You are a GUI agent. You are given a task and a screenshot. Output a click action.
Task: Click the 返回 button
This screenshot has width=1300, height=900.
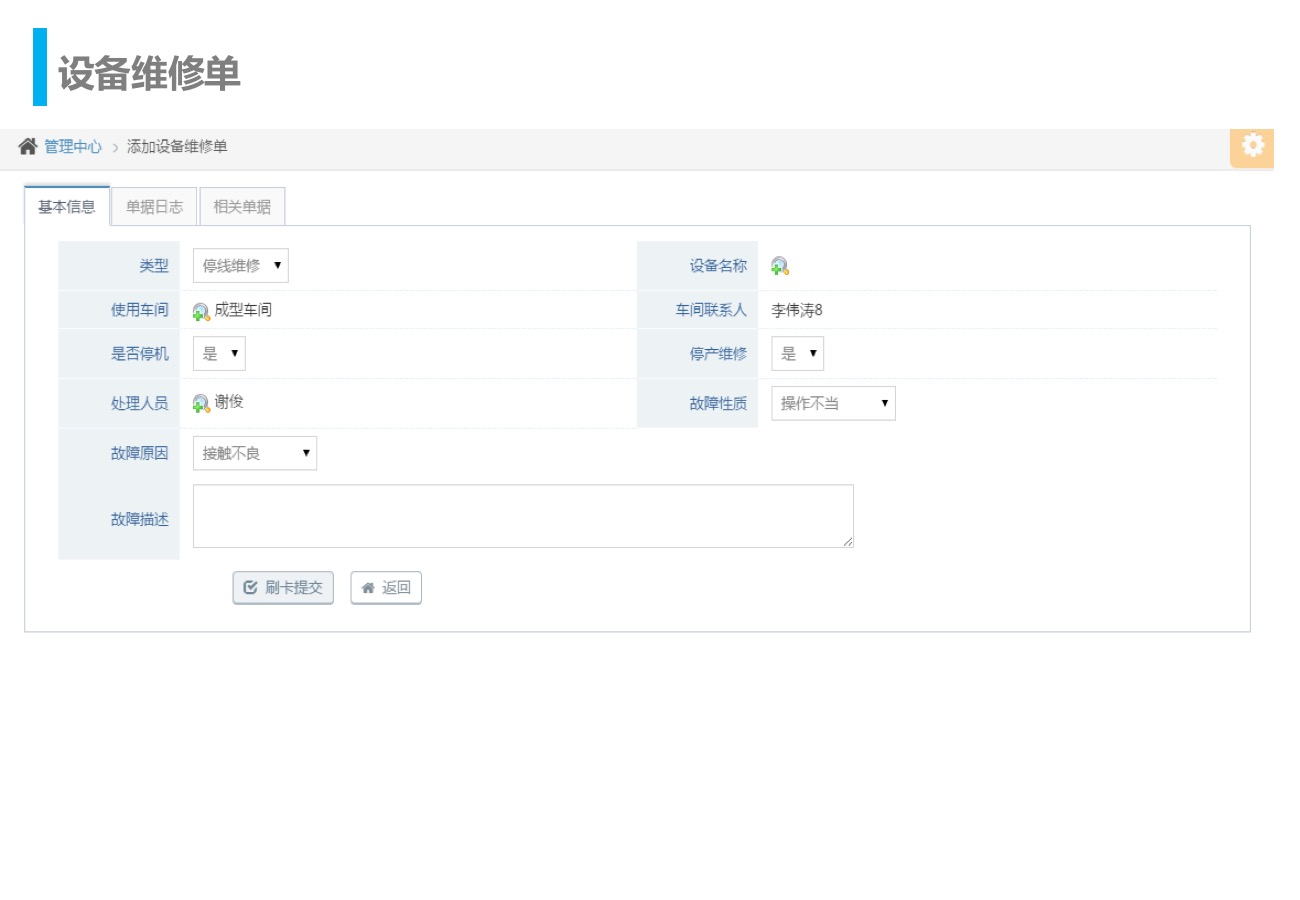[x=386, y=588]
